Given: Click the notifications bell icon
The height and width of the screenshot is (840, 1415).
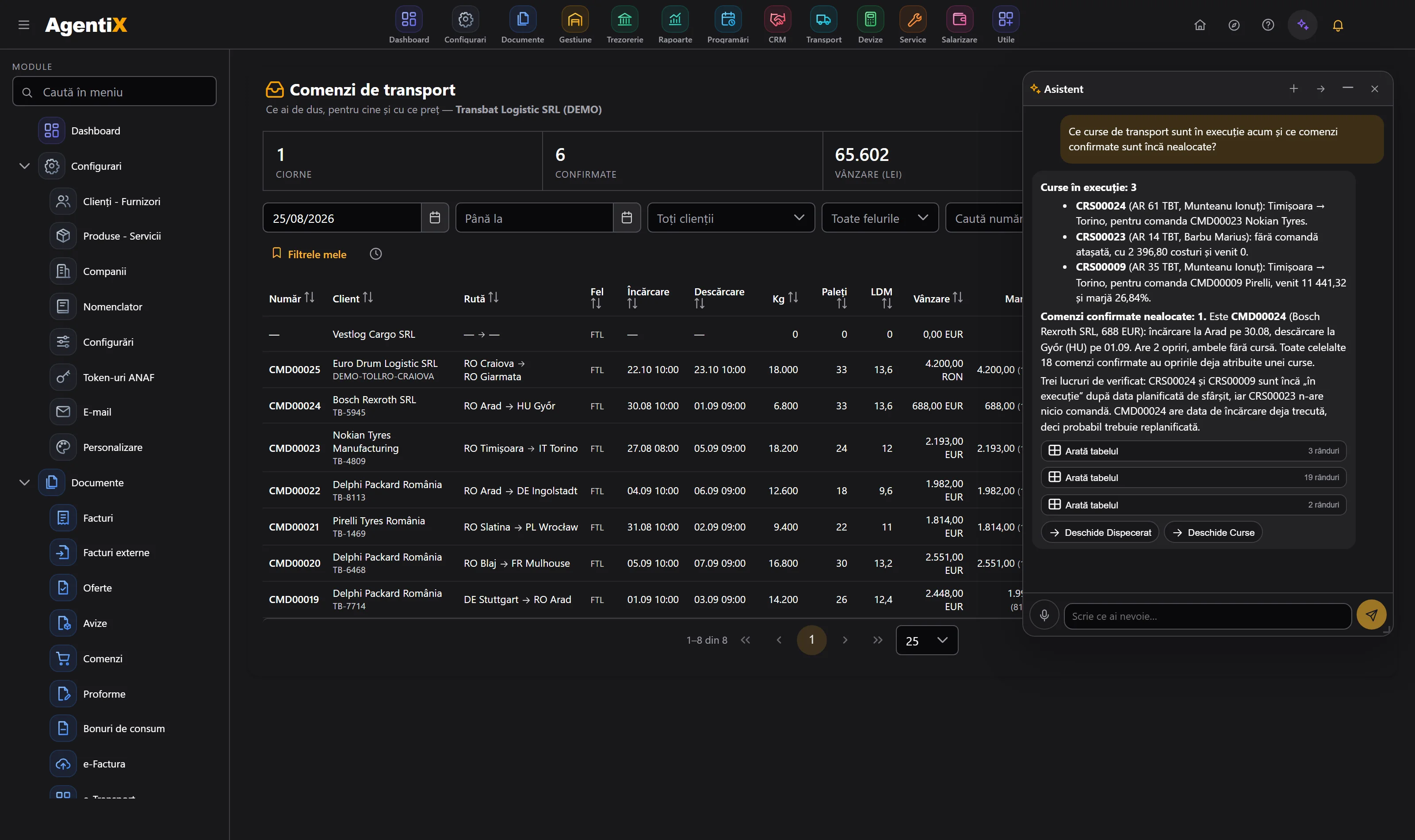Looking at the screenshot, I should click(1338, 26).
